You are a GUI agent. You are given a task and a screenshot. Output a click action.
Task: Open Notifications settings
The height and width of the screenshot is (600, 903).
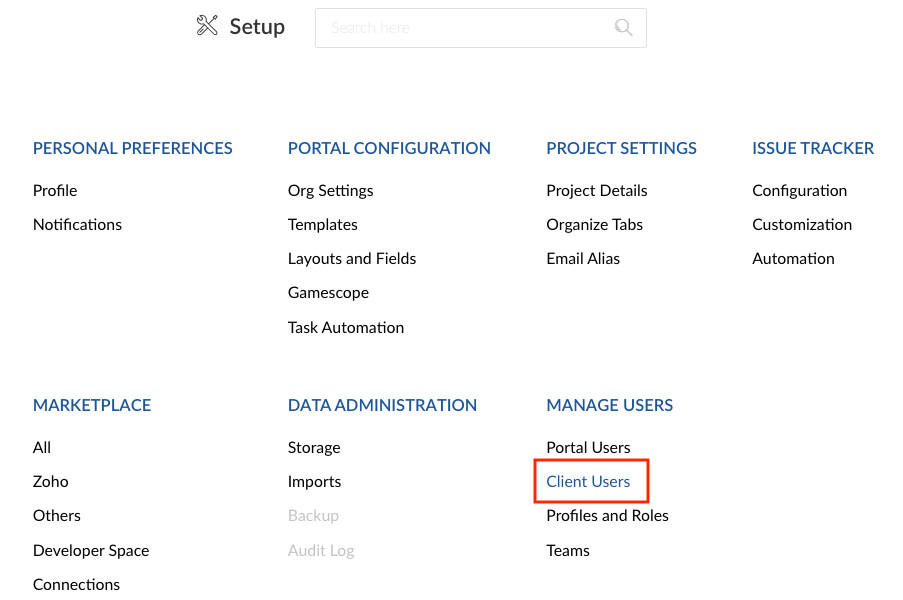(x=77, y=224)
